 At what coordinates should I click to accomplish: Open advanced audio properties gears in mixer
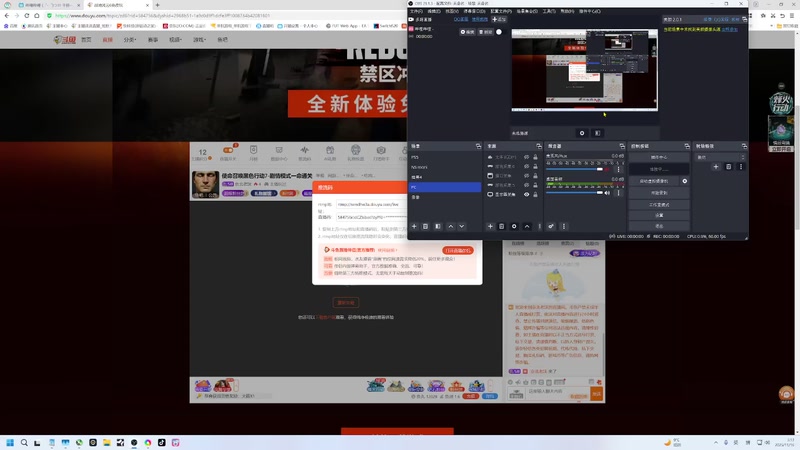pyautogui.click(x=551, y=227)
